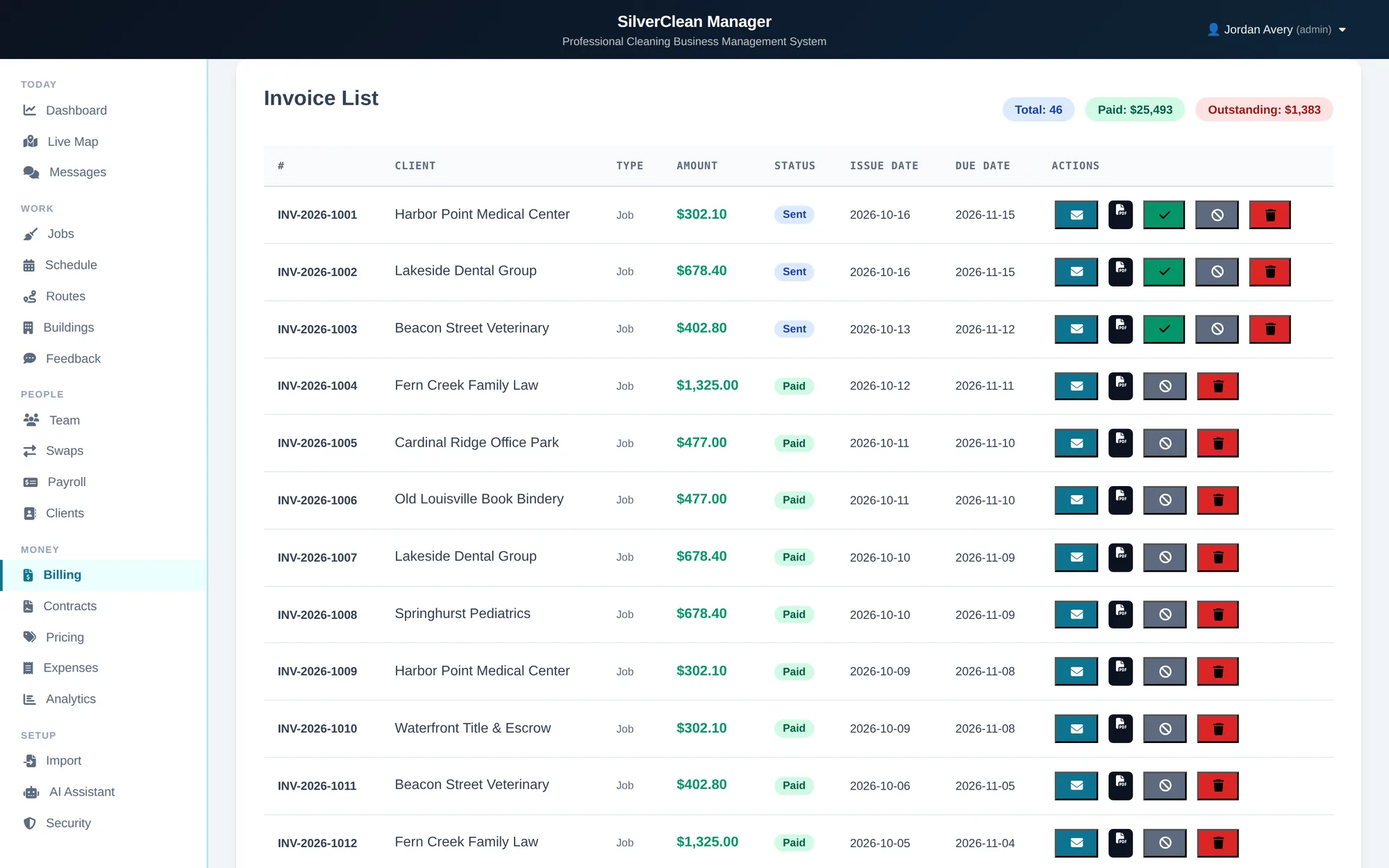Download PDF for INV-2026-1006
This screenshot has width=1389, height=868.
(x=1120, y=500)
